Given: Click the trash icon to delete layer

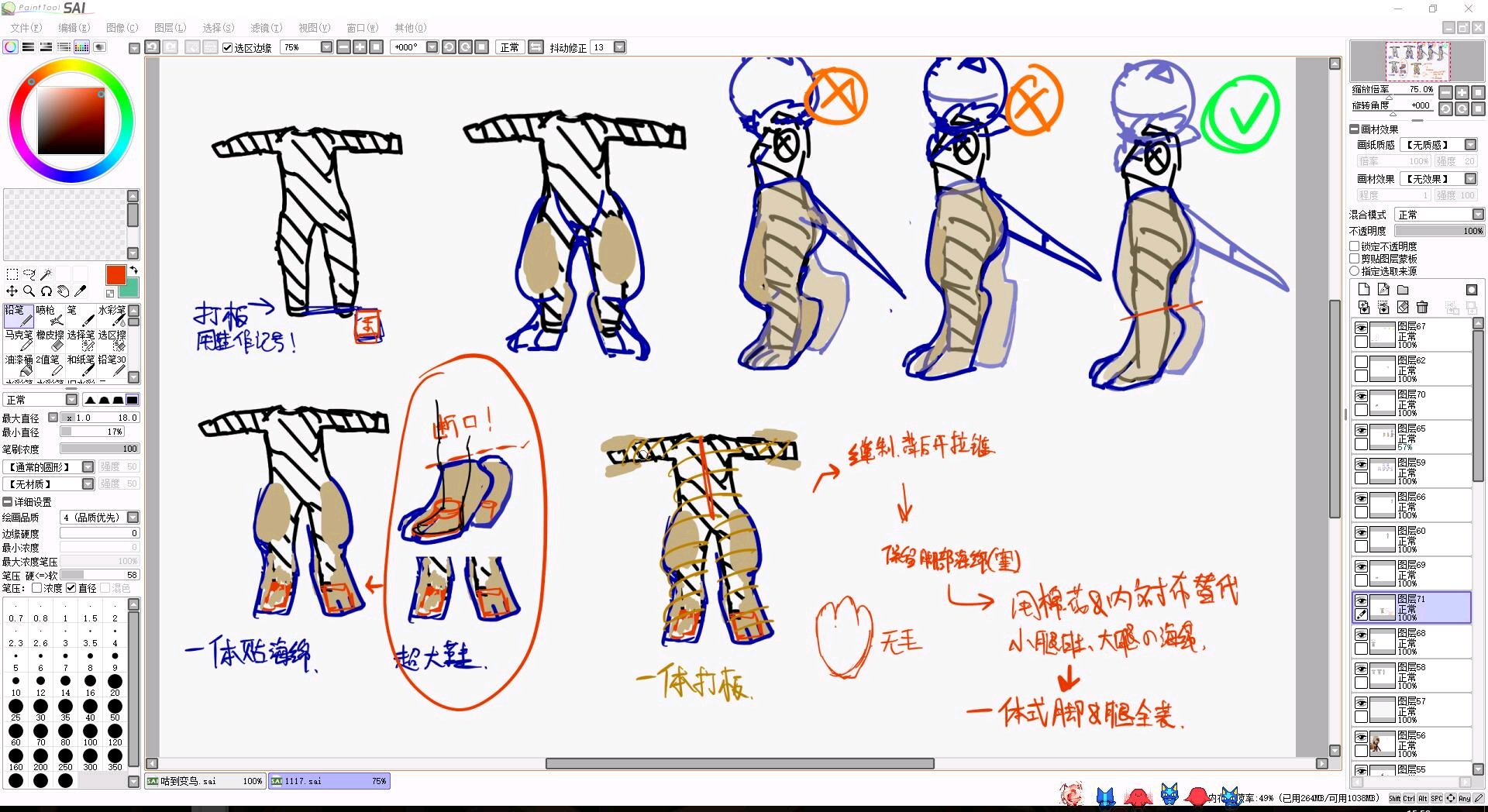Looking at the screenshot, I should click(x=1421, y=308).
